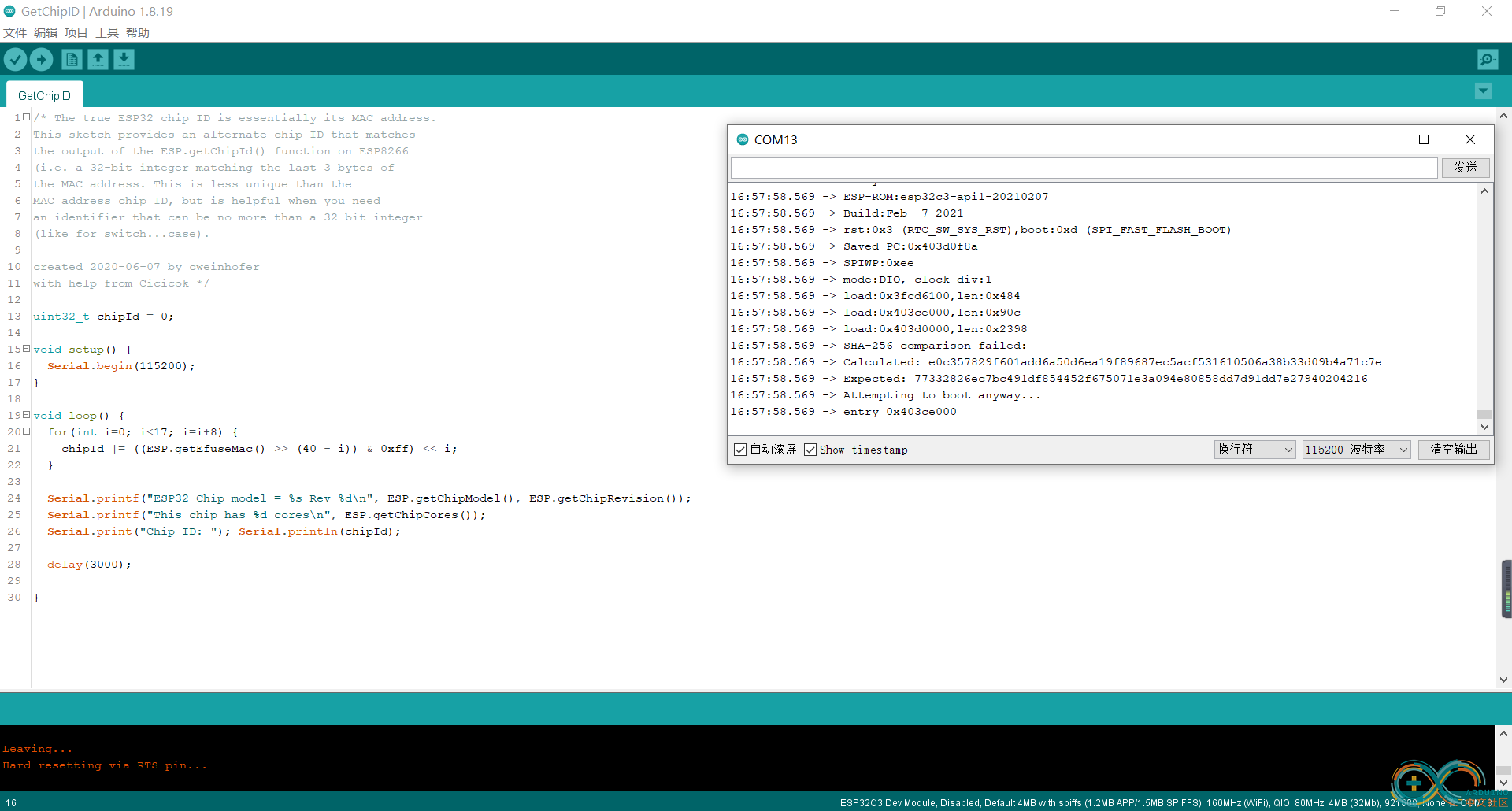Save the sketch with the Save icon
Image resolution: width=1512 pixels, height=811 pixels.
[x=124, y=59]
